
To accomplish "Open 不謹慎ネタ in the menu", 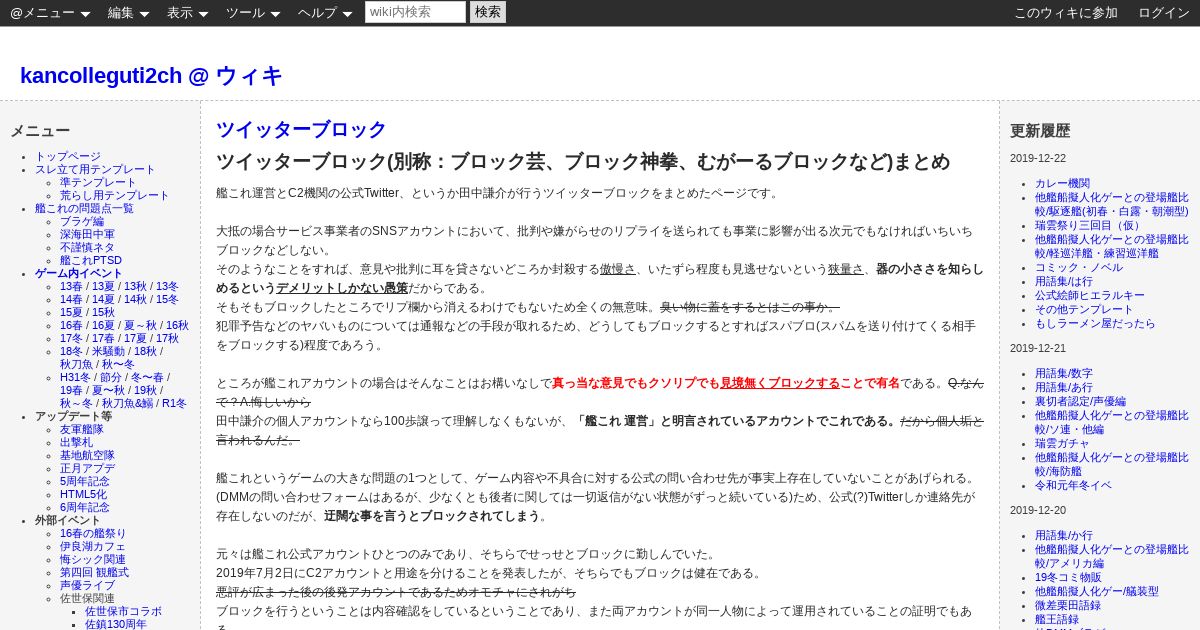I will pos(87,248).
